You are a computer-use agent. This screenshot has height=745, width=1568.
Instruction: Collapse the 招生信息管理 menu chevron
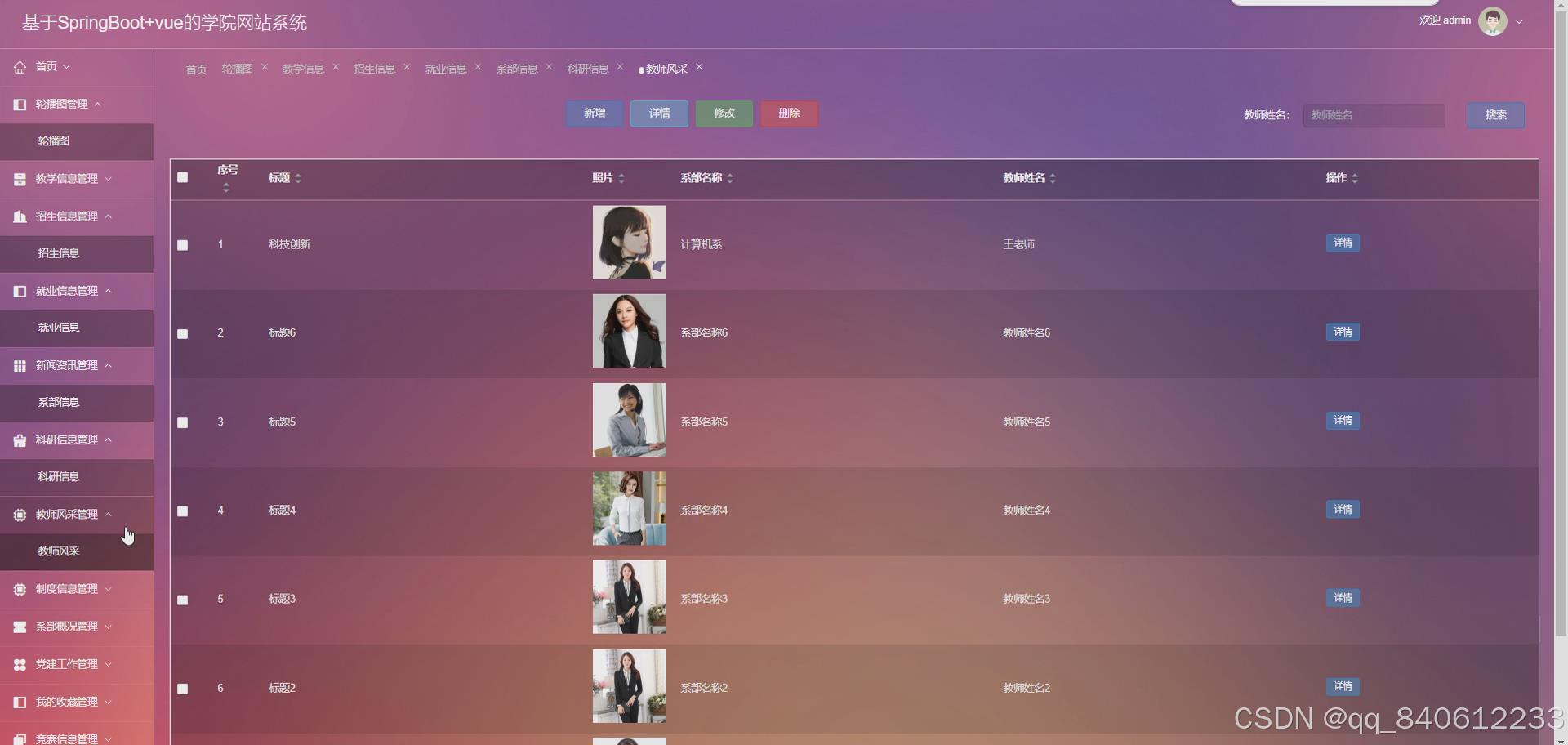tap(108, 216)
